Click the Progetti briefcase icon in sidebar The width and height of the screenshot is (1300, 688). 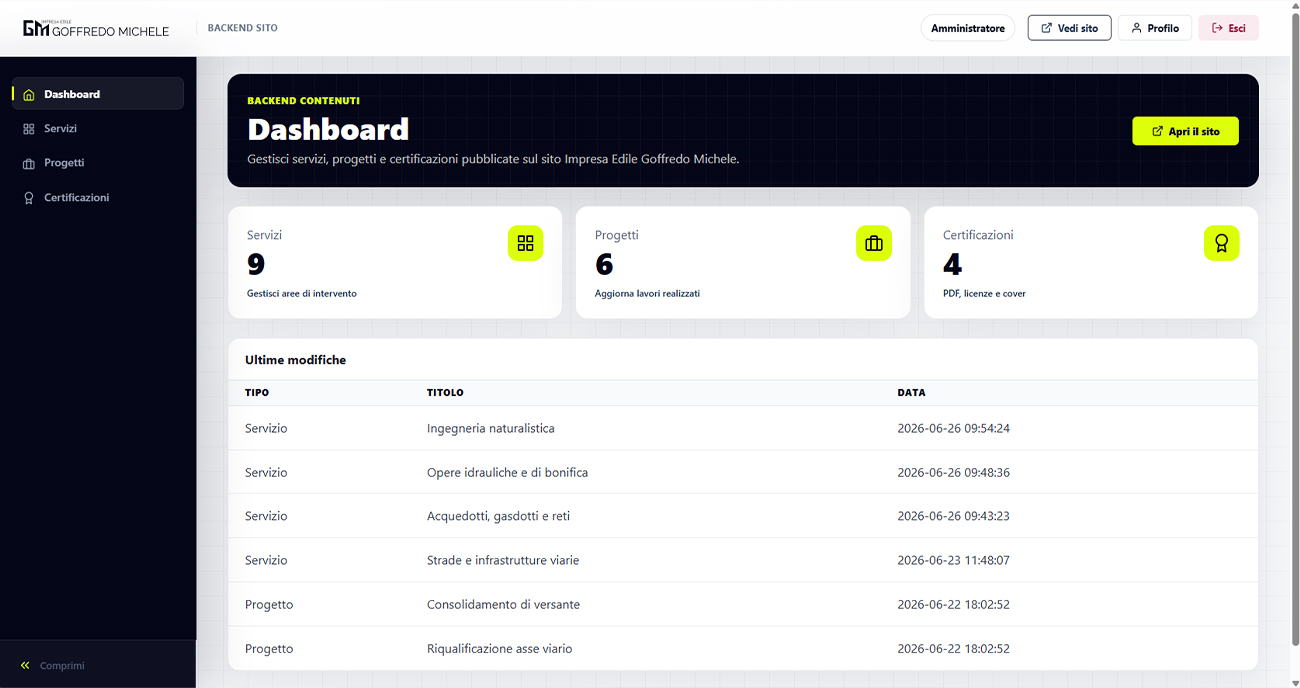pyautogui.click(x=29, y=163)
